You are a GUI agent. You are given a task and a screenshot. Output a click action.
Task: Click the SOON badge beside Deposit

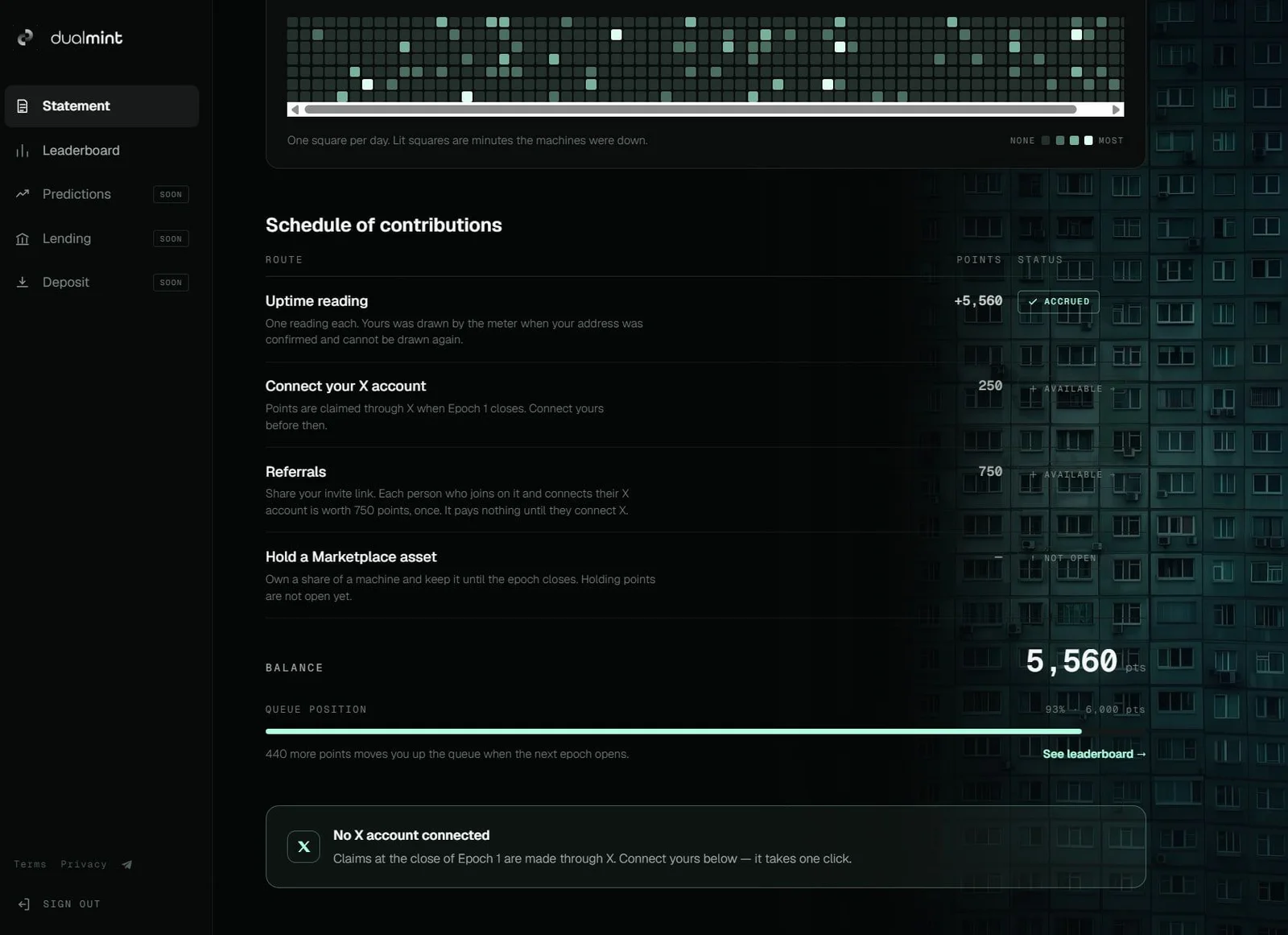pyautogui.click(x=171, y=282)
